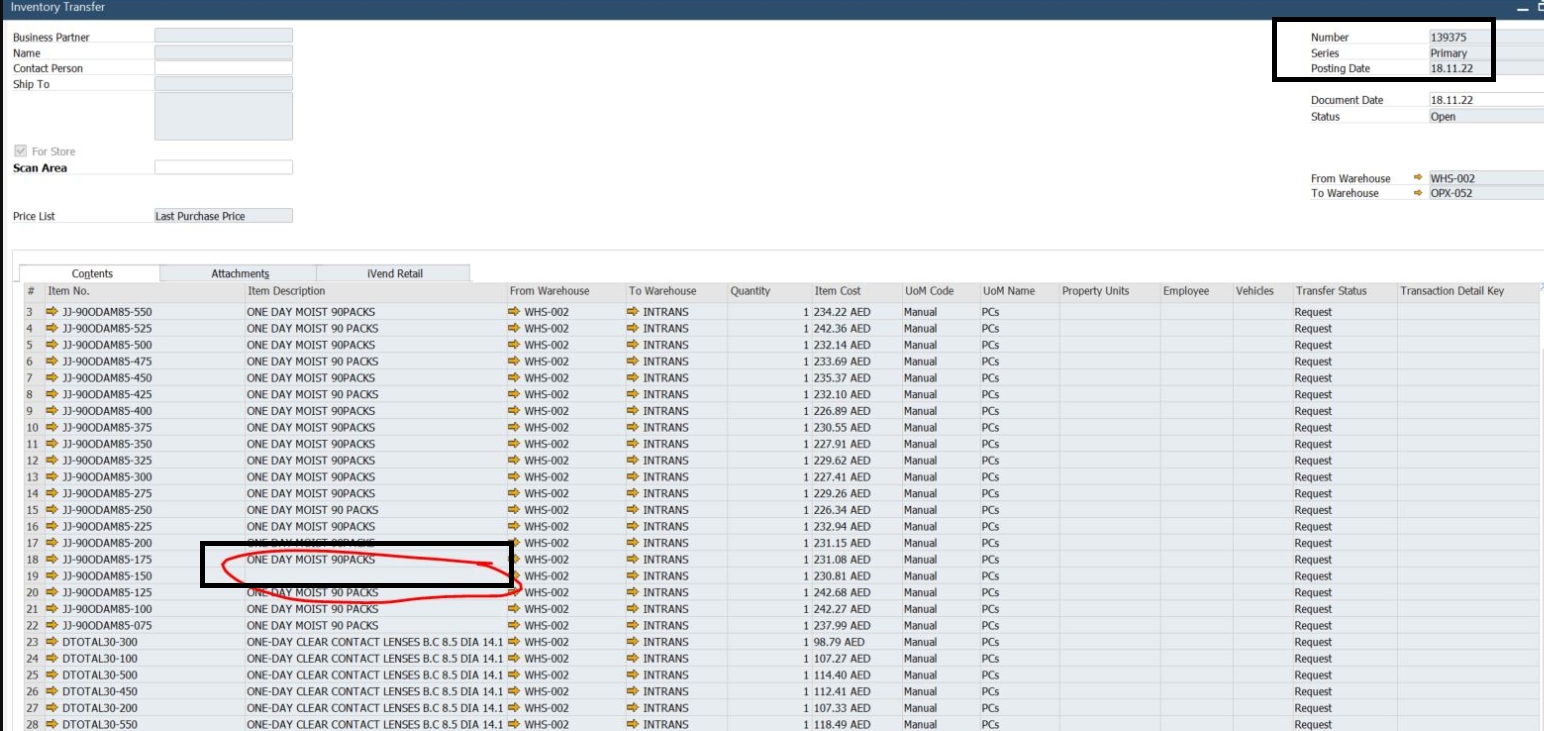Select the Manual UoM cell in DTOTAL30-550 row
The height and width of the screenshot is (731, 1544).
939,724
